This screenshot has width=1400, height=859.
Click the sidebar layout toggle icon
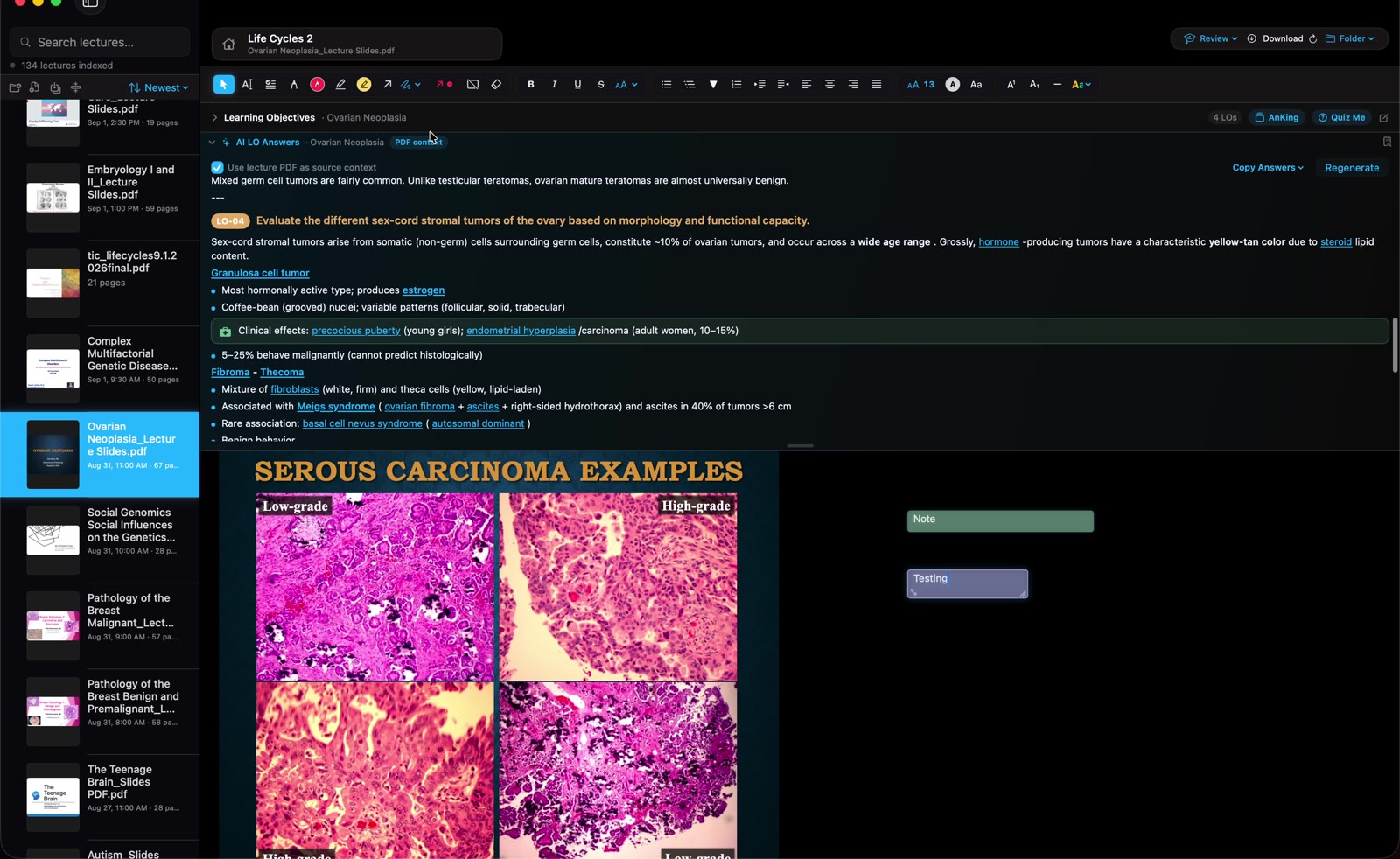coord(90,3)
